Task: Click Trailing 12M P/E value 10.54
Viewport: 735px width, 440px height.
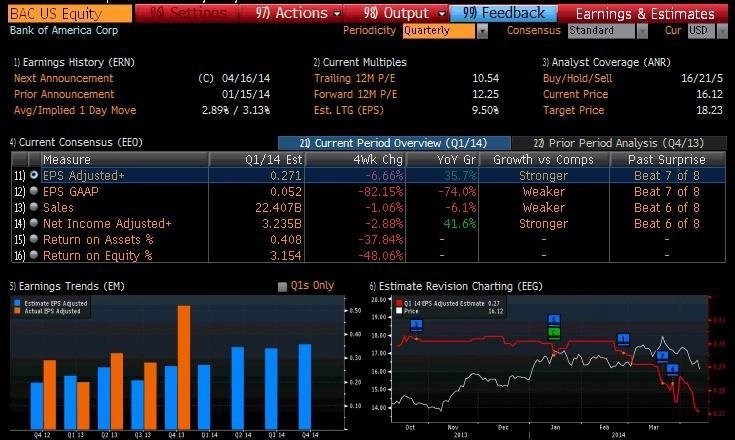Action: pyautogui.click(x=486, y=78)
